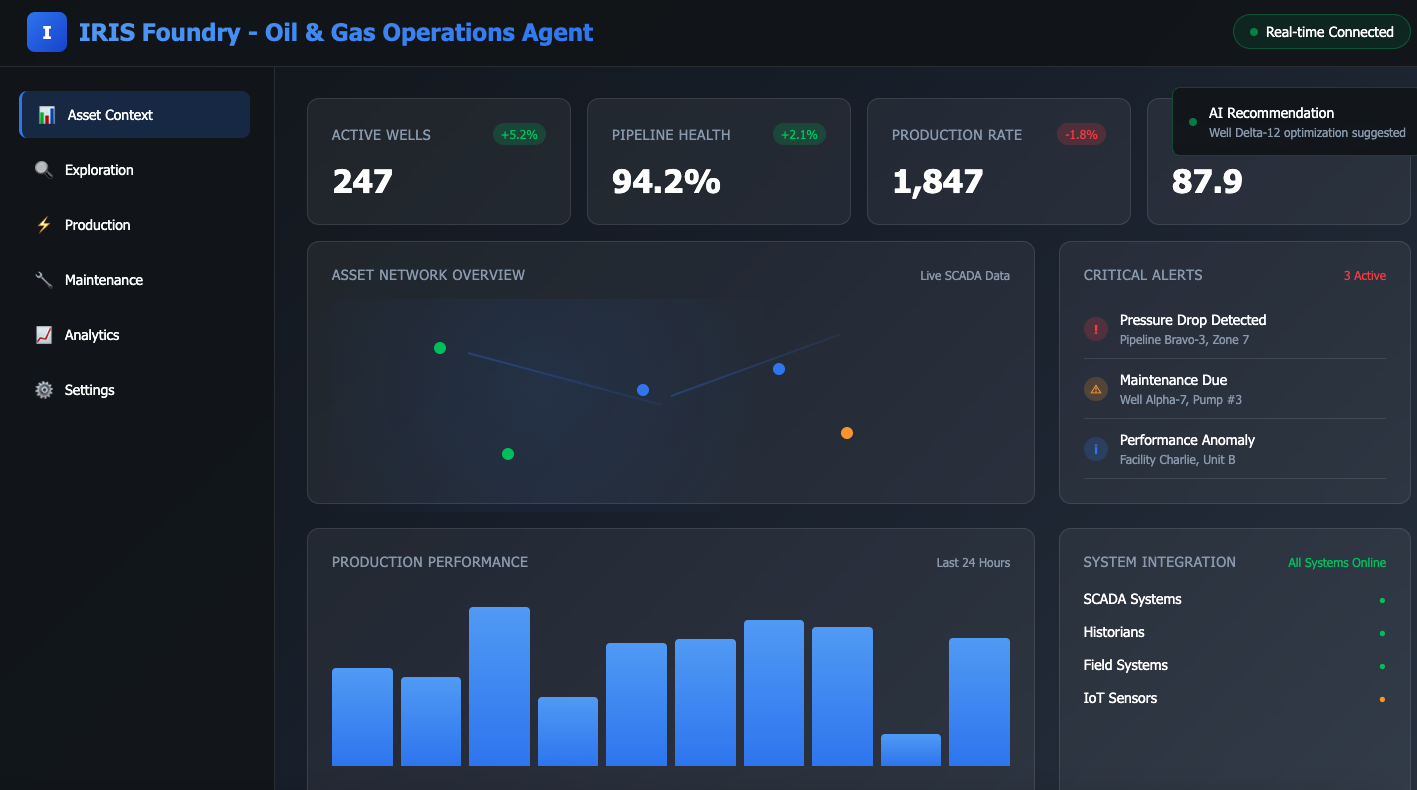Click the tallest bar in Production Performance
This screenshot has width=1417, height=790.
click(x=499, y=686)
